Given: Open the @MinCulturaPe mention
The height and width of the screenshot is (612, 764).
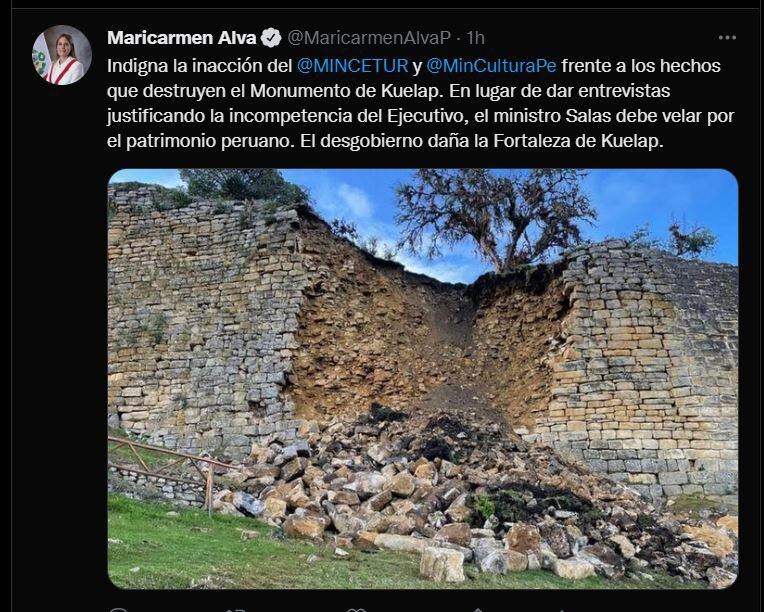Looking at the screenshot, I should (x=491, y=66).
